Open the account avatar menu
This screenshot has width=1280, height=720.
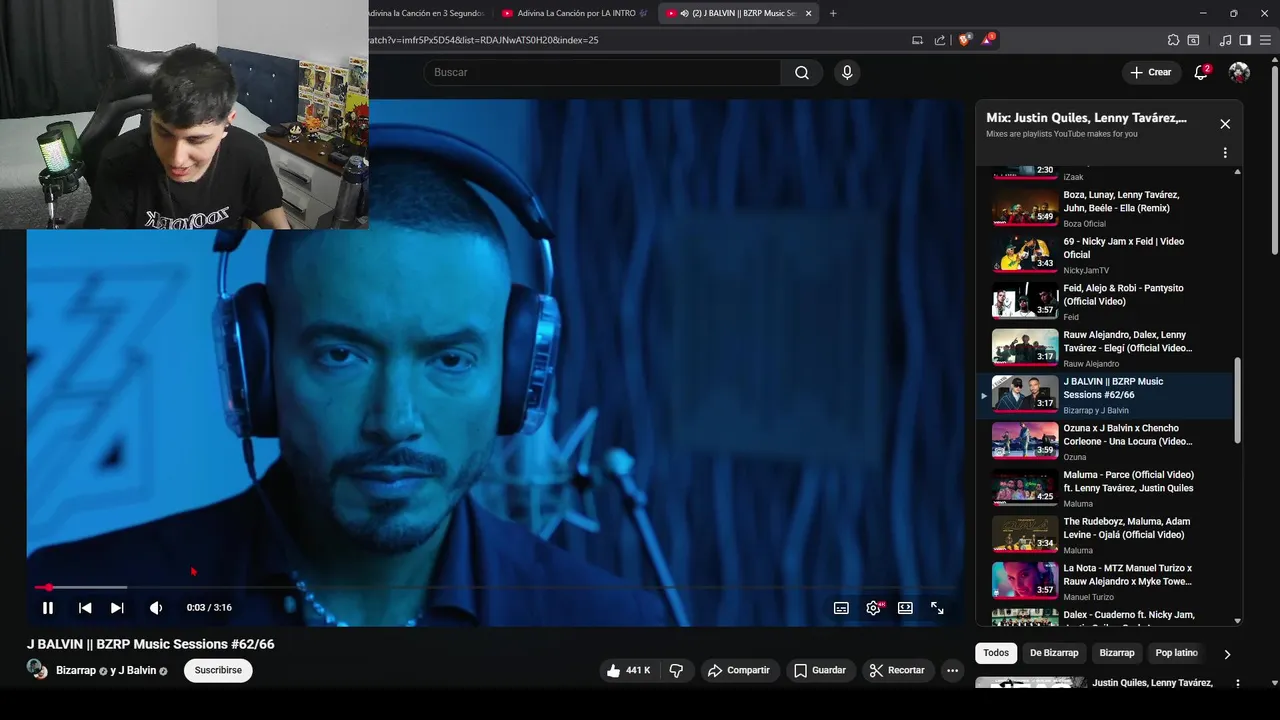click(x=1239, y=72)
